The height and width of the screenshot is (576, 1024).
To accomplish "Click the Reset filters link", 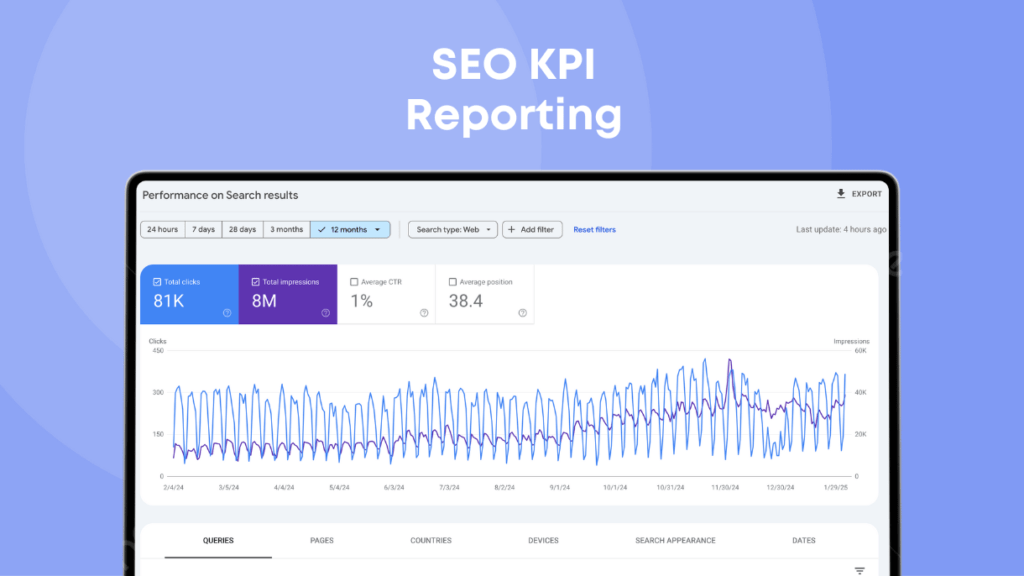I will (x=594, y=229).
